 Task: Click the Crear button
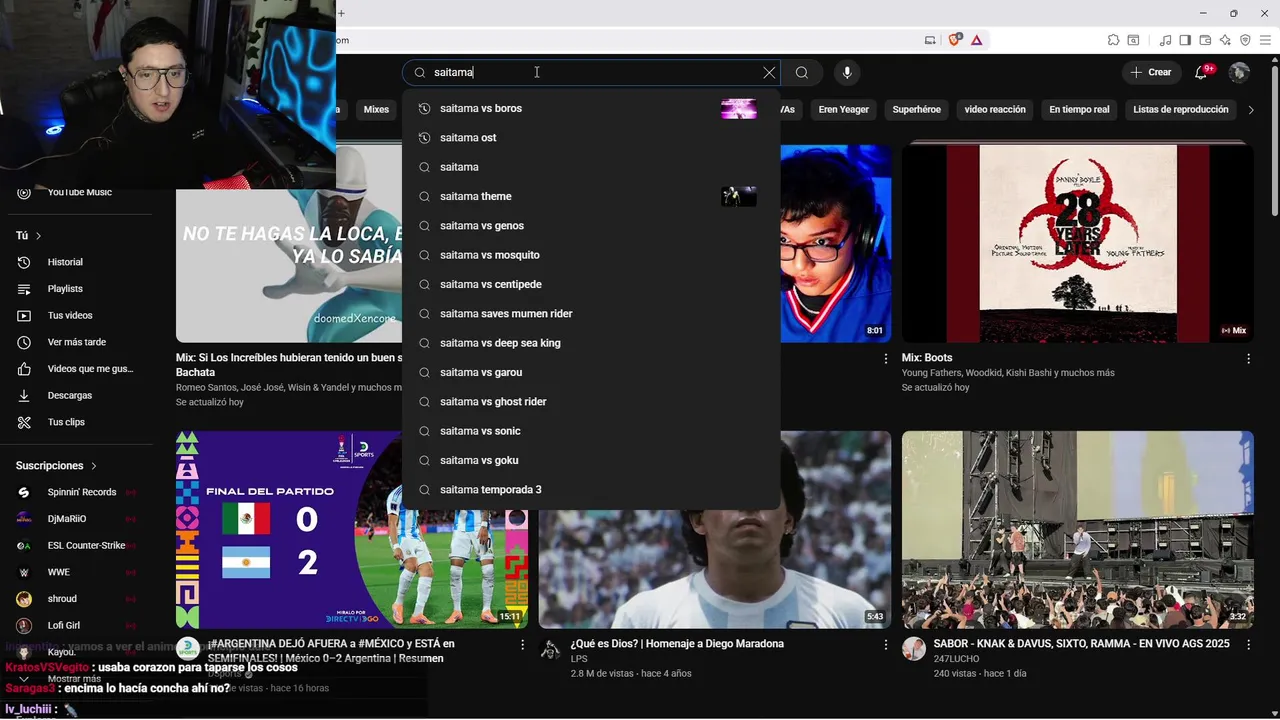1151,72
